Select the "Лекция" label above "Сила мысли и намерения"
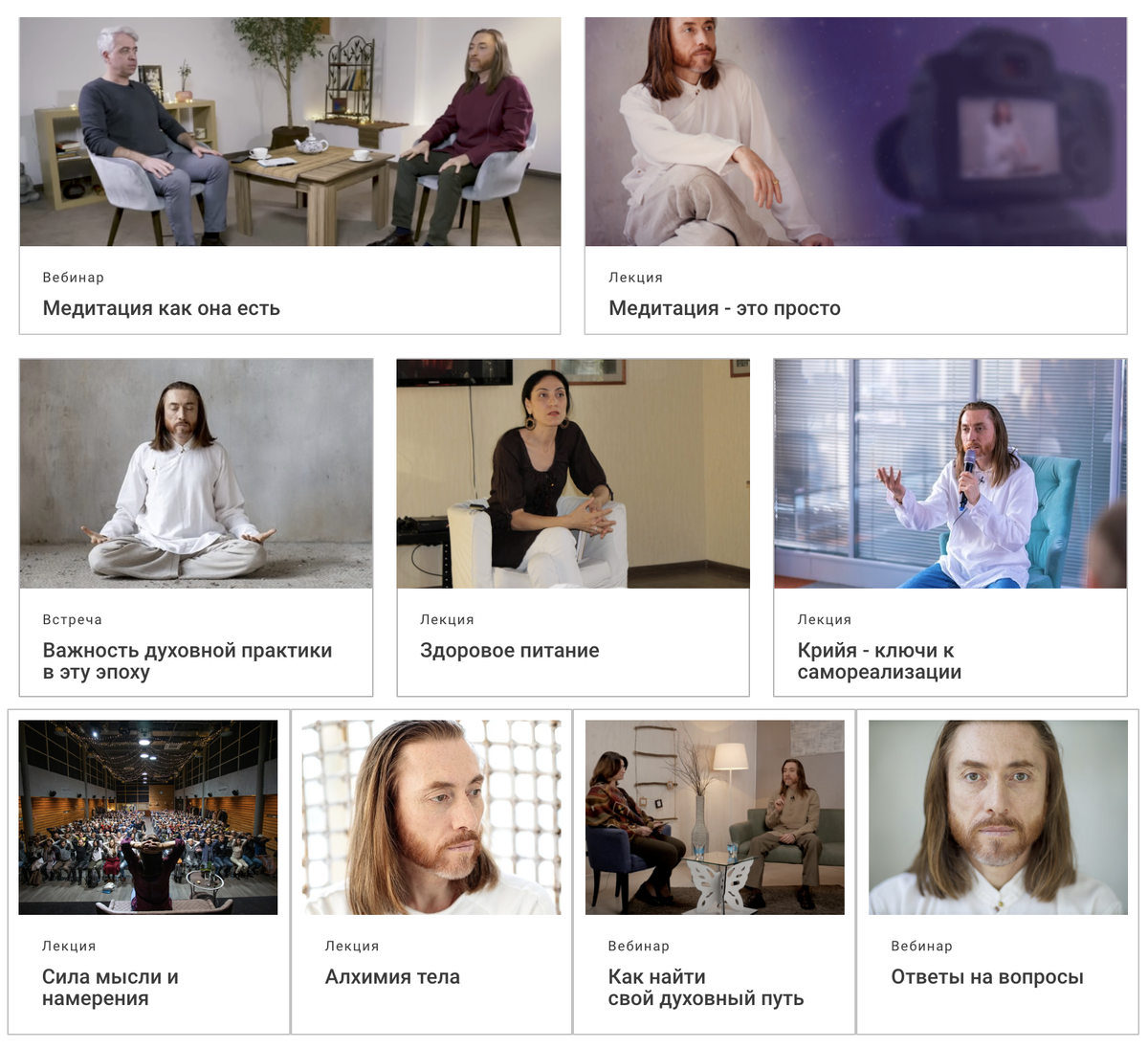 click(x=69, y=947)
